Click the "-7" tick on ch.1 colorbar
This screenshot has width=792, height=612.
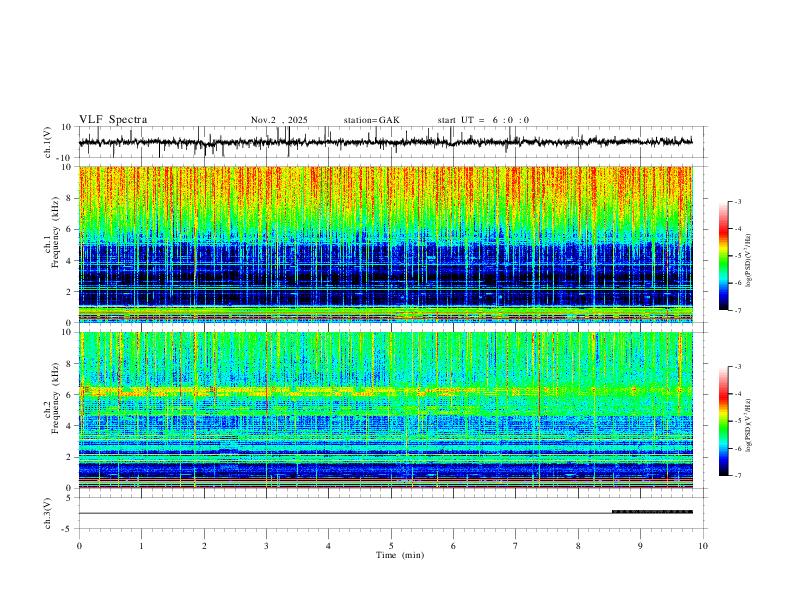point(738,310)
